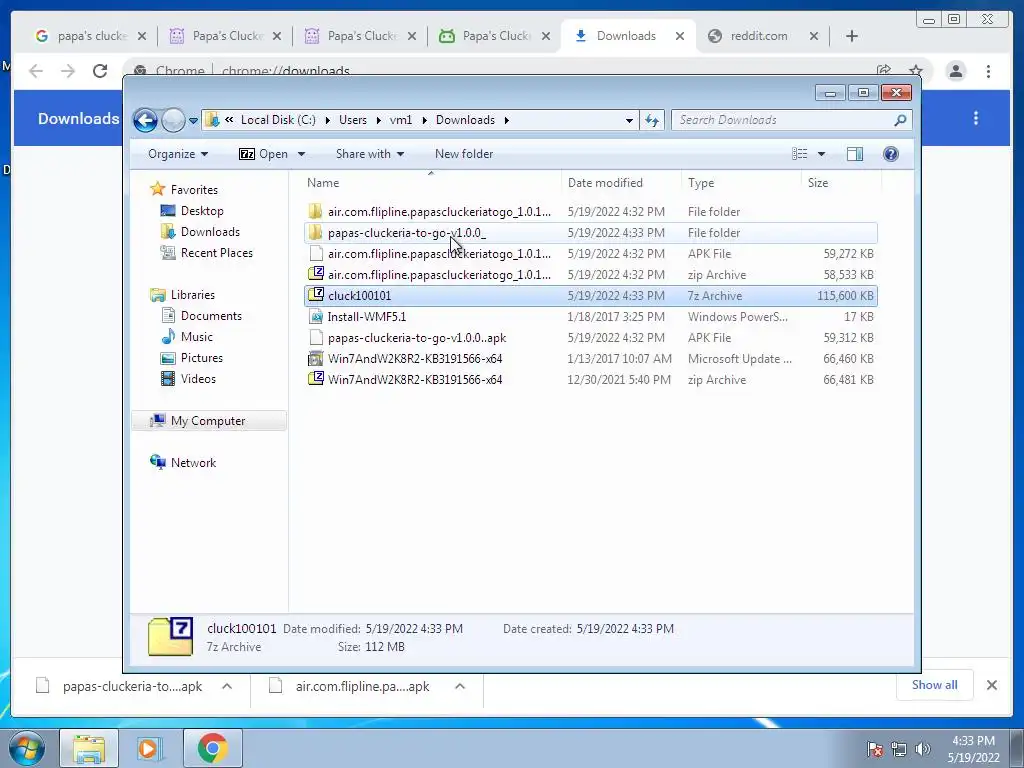This screenshot has height=768, width=1024.
Task: Click Show all downloads button
Action: pyautogui.click(x=935, y=685)
